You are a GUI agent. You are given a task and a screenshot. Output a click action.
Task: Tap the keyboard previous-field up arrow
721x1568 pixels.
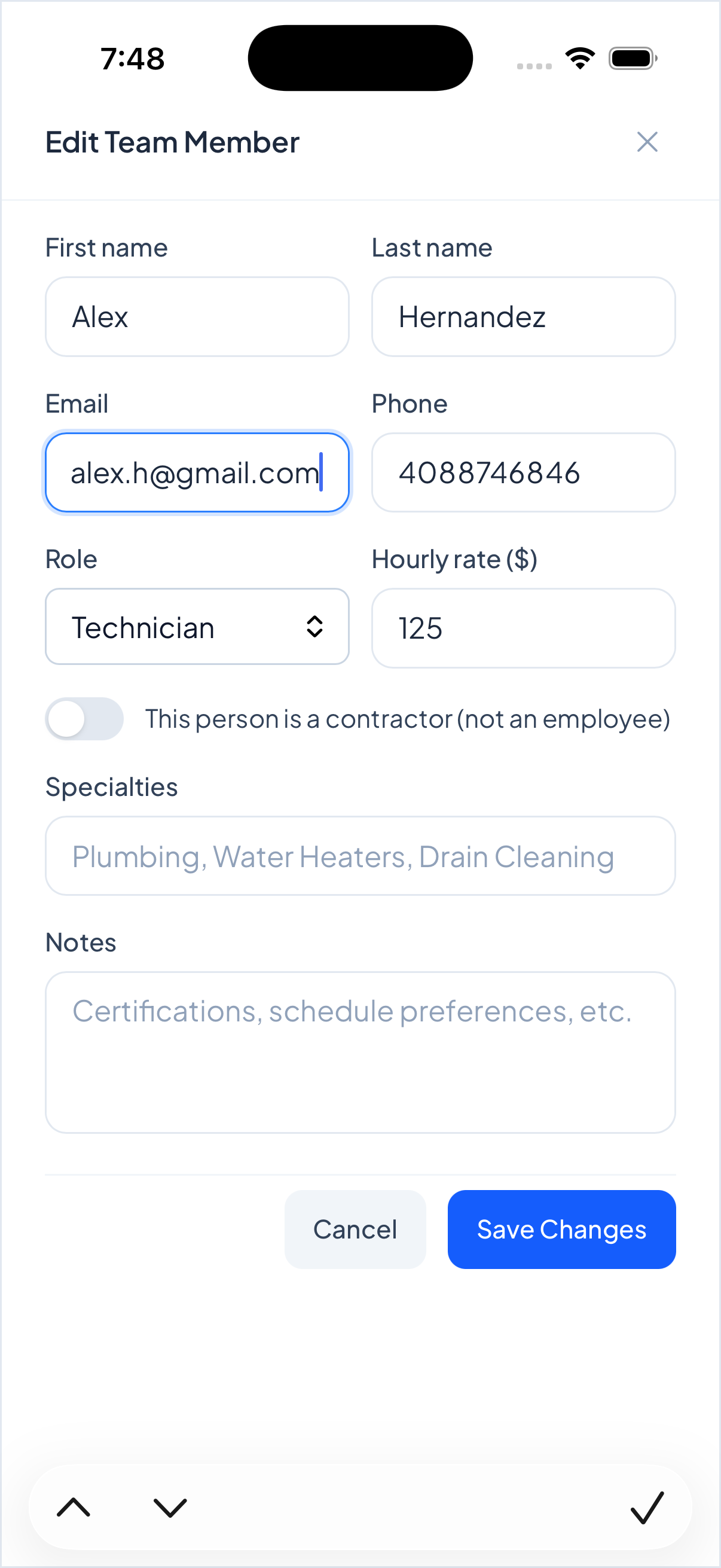pos(73,1507)
